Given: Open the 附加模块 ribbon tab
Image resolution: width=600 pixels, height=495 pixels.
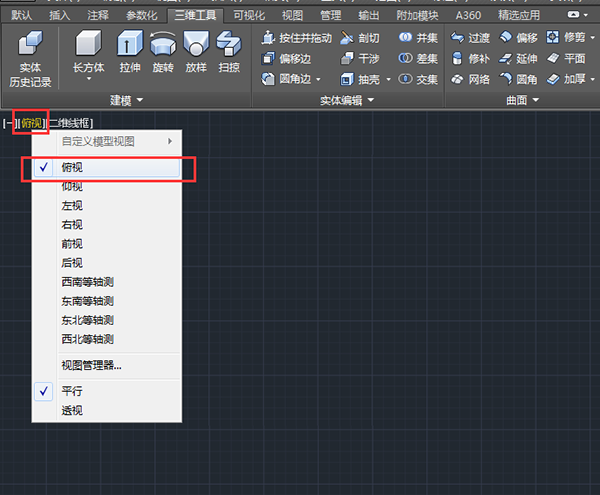Looking at the screenshot, I should click(417, 15).
